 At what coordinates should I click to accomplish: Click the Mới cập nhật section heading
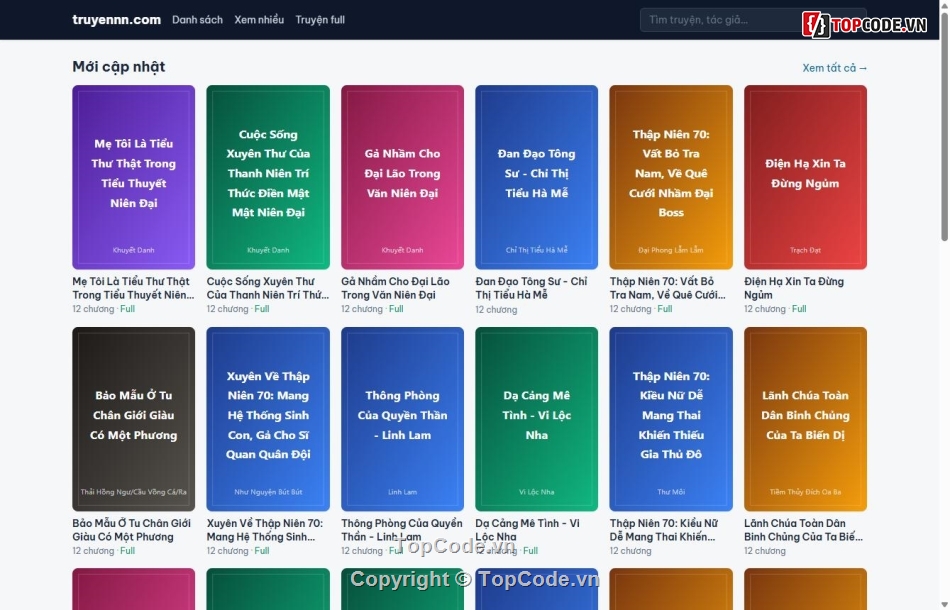[x=119, y=67]
